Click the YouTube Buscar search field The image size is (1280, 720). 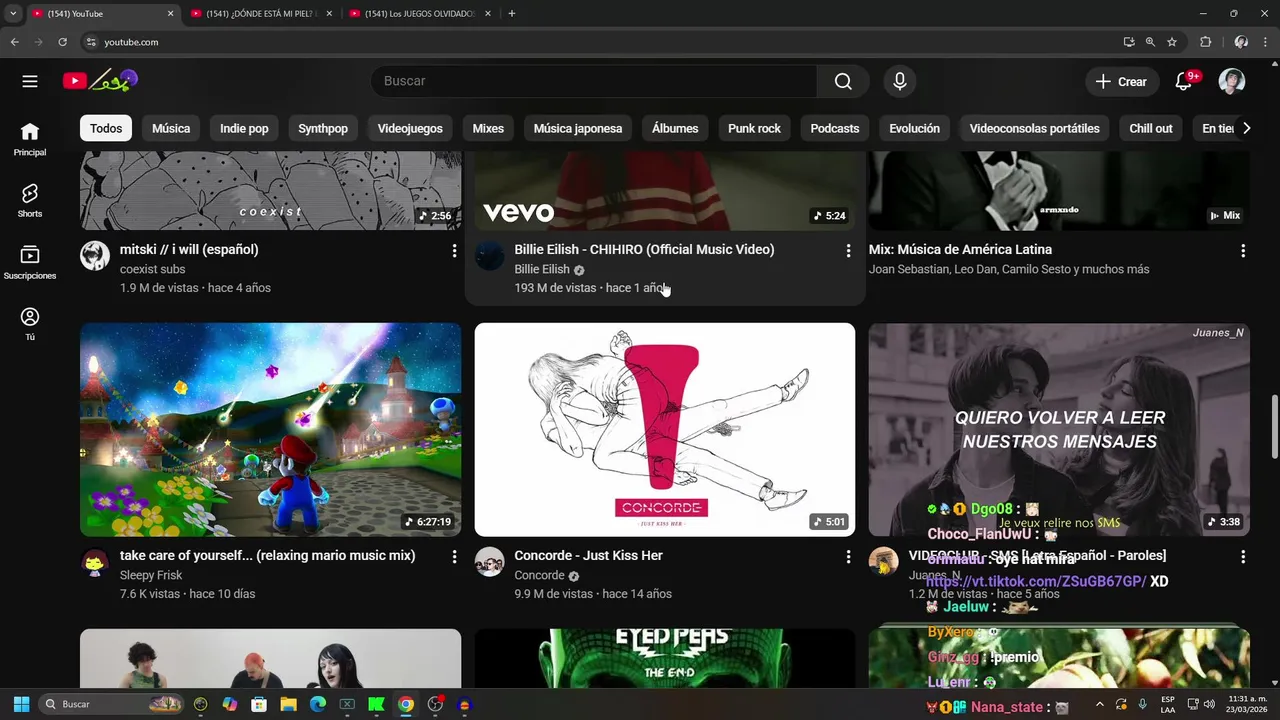594,82
